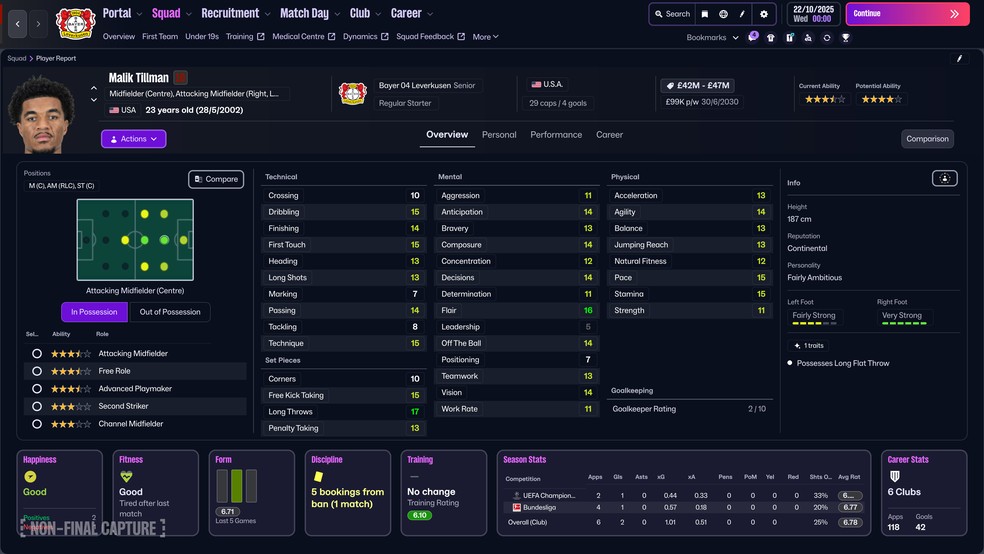This screenshot has height=554, width=984.
Task: Open the tactics board icon in the bookmarks row
Action: (789, 38)
